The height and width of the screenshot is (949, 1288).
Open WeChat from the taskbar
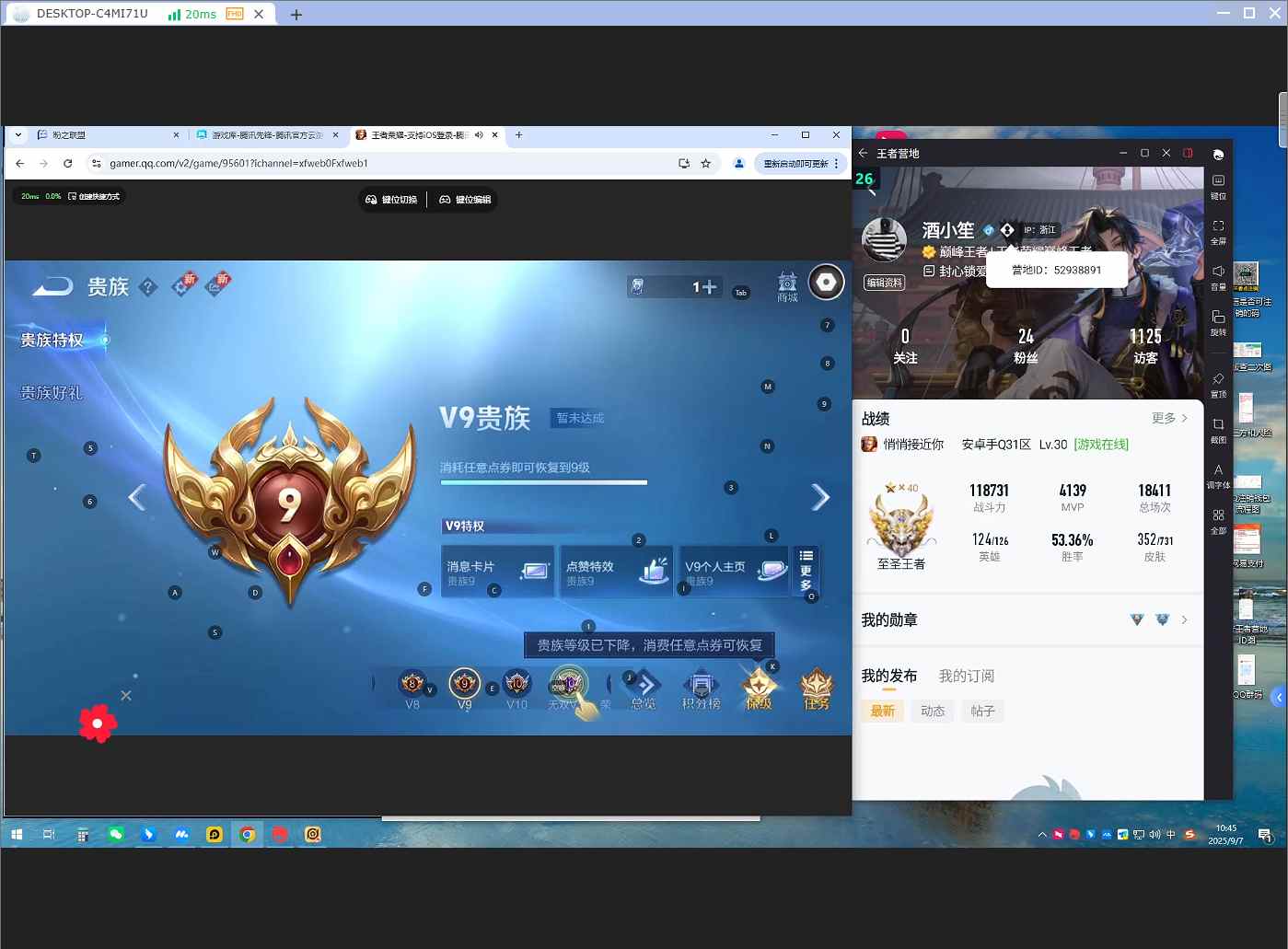(x=115, y=834)
